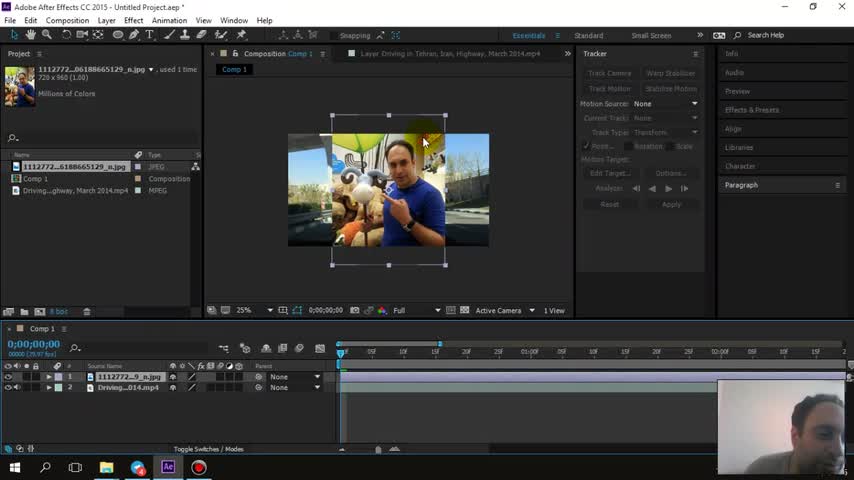This screenshot has height=480, width=854.
Task: Click the timeline zoom slider
Action: pos(378,449)
